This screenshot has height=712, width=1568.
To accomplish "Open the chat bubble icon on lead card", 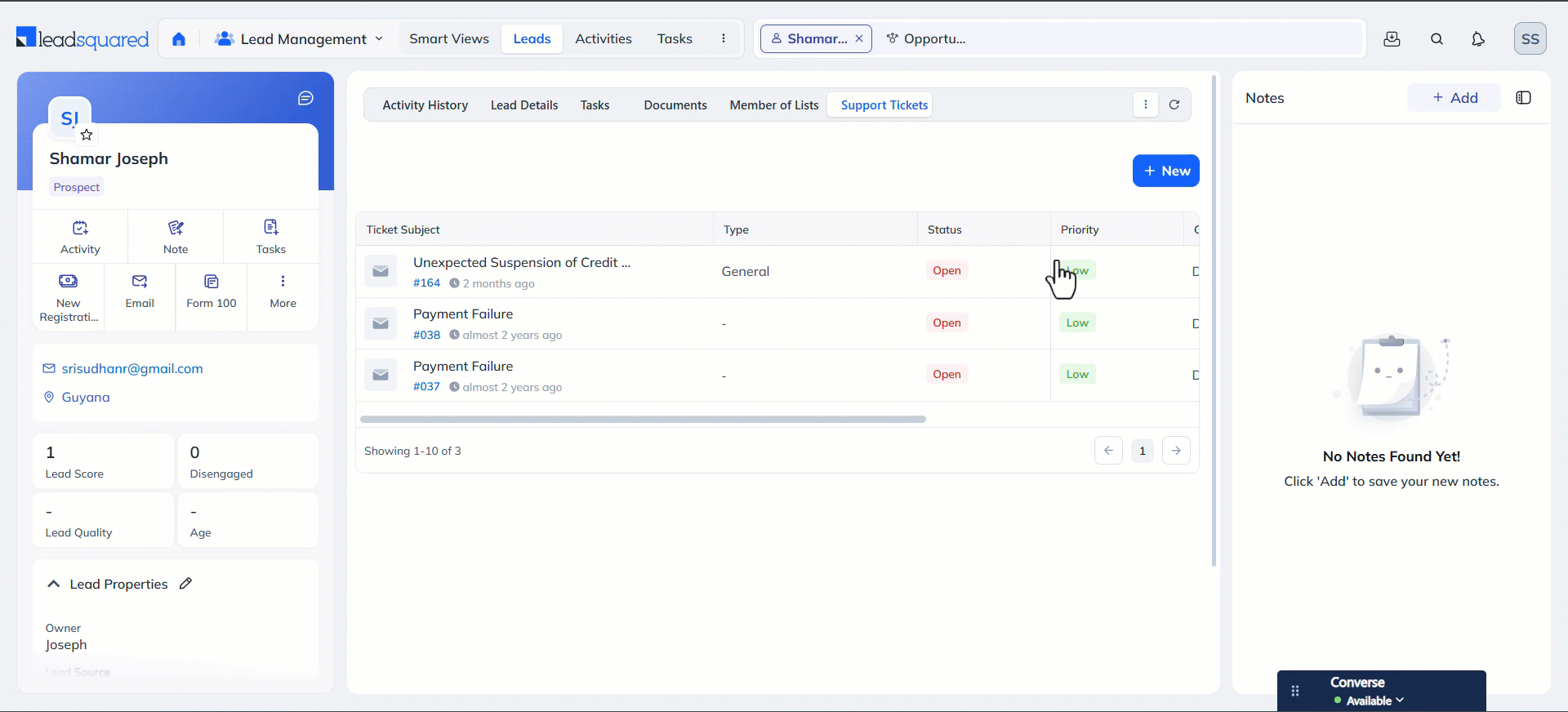I will 305,98.
